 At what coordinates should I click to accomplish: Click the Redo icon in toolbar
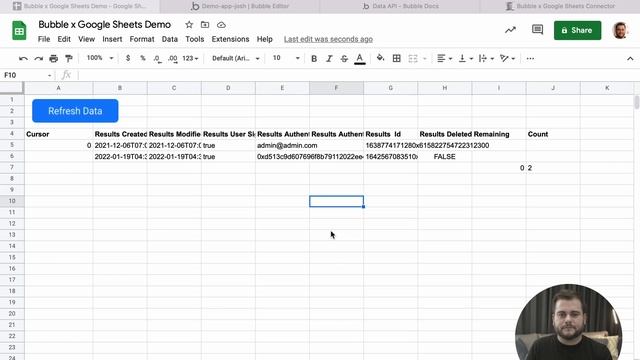point(38,59)
